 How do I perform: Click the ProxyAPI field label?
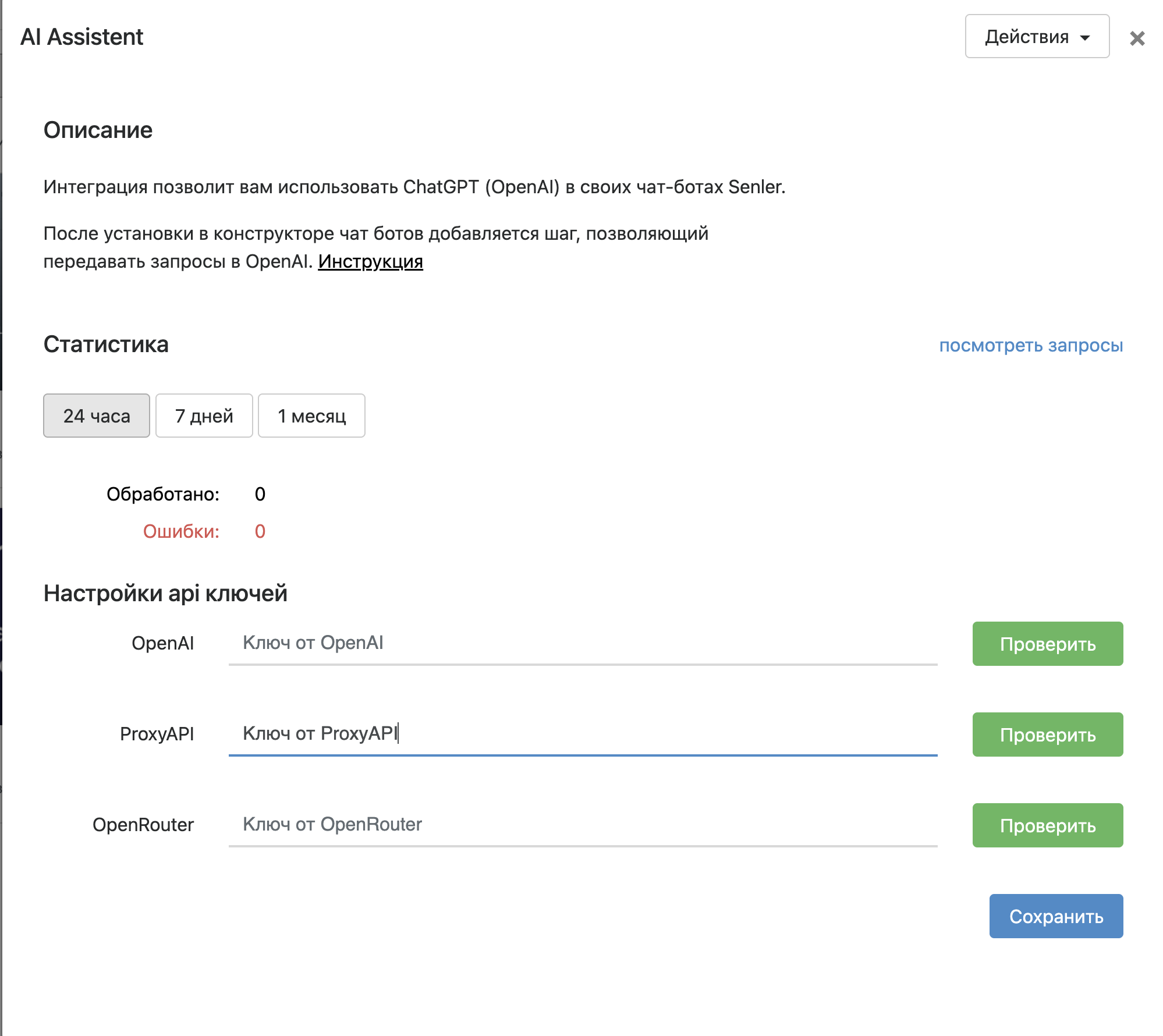(157, 734)
